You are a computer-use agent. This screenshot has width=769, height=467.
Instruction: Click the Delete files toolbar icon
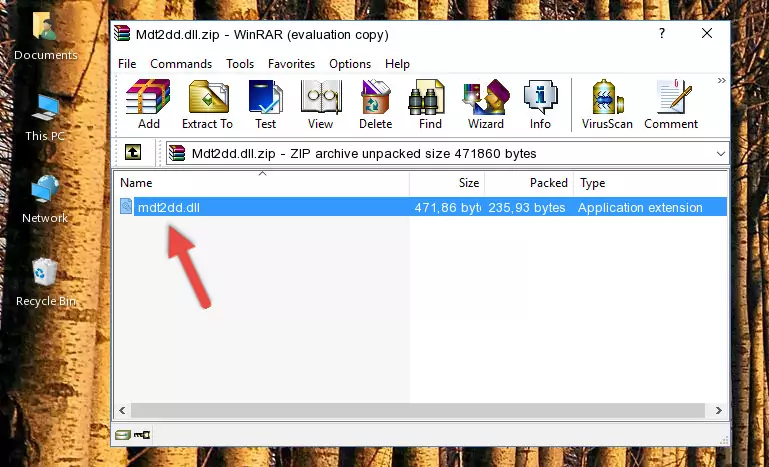(x=376, y=104)
